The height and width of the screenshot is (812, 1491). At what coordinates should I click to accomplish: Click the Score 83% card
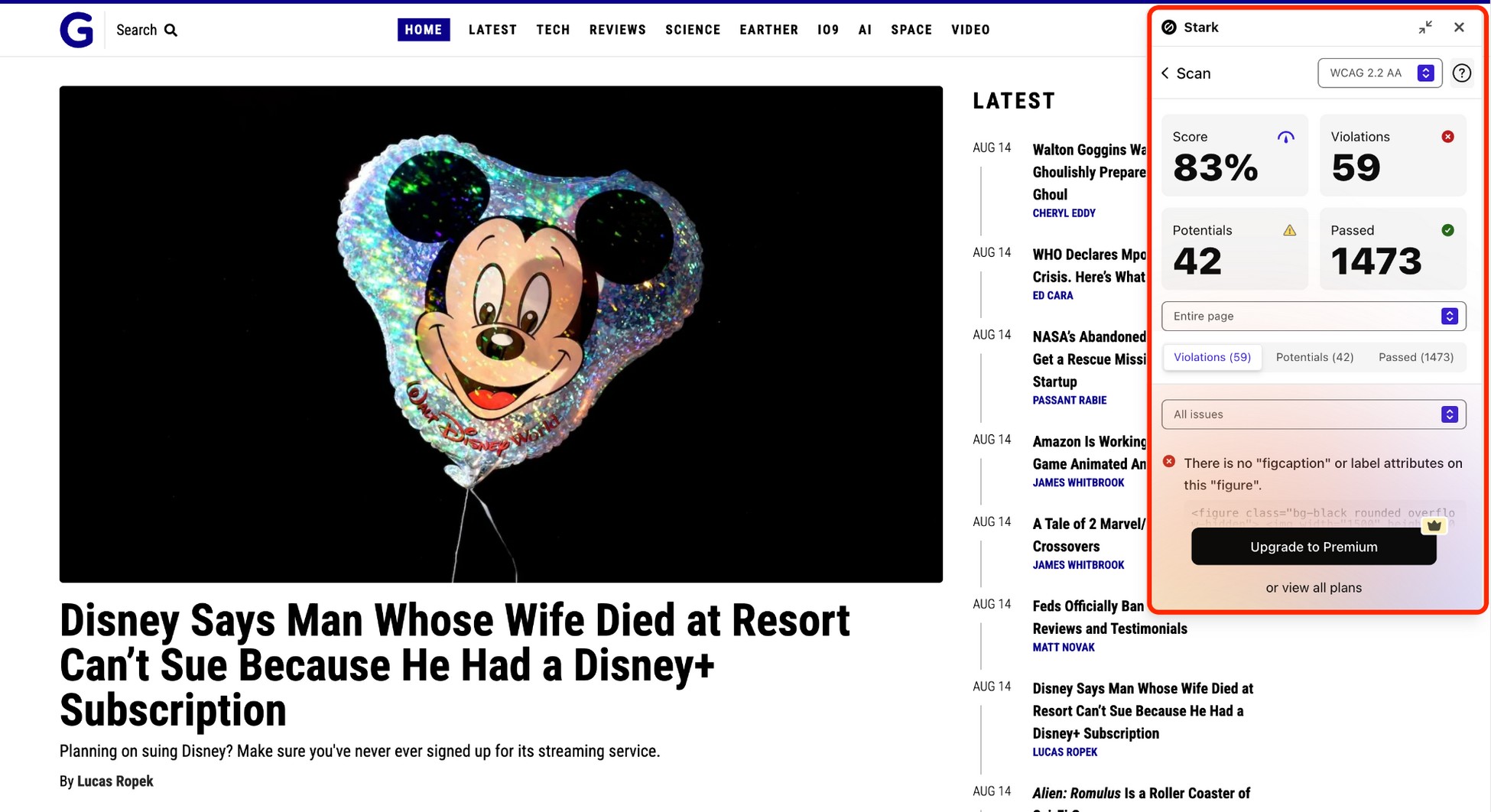(x=1235, y=155)
